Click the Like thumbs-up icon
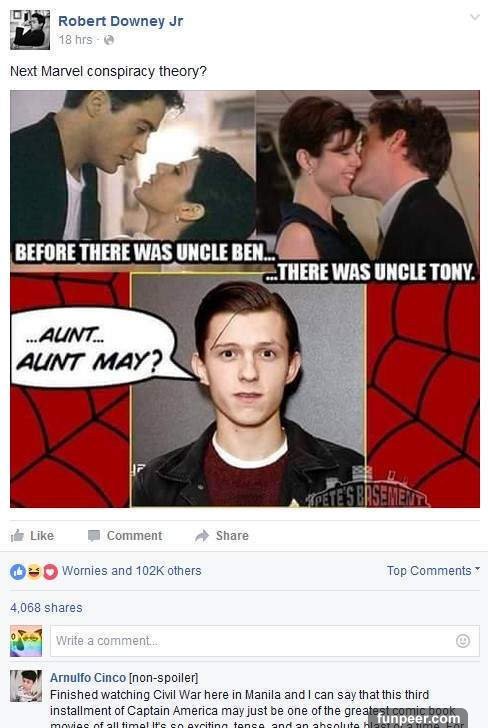The image size is (488, 728). tap(17, 536)
